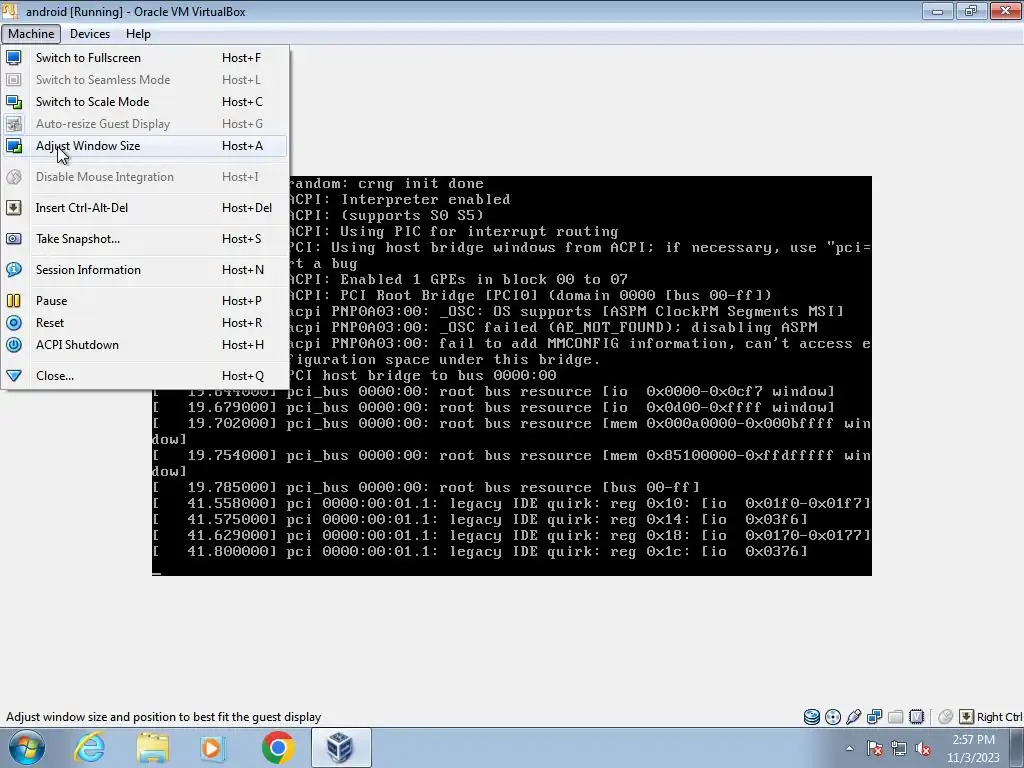Click the mouse integration status icon
1024x768 pixels.
coord(946,717)
